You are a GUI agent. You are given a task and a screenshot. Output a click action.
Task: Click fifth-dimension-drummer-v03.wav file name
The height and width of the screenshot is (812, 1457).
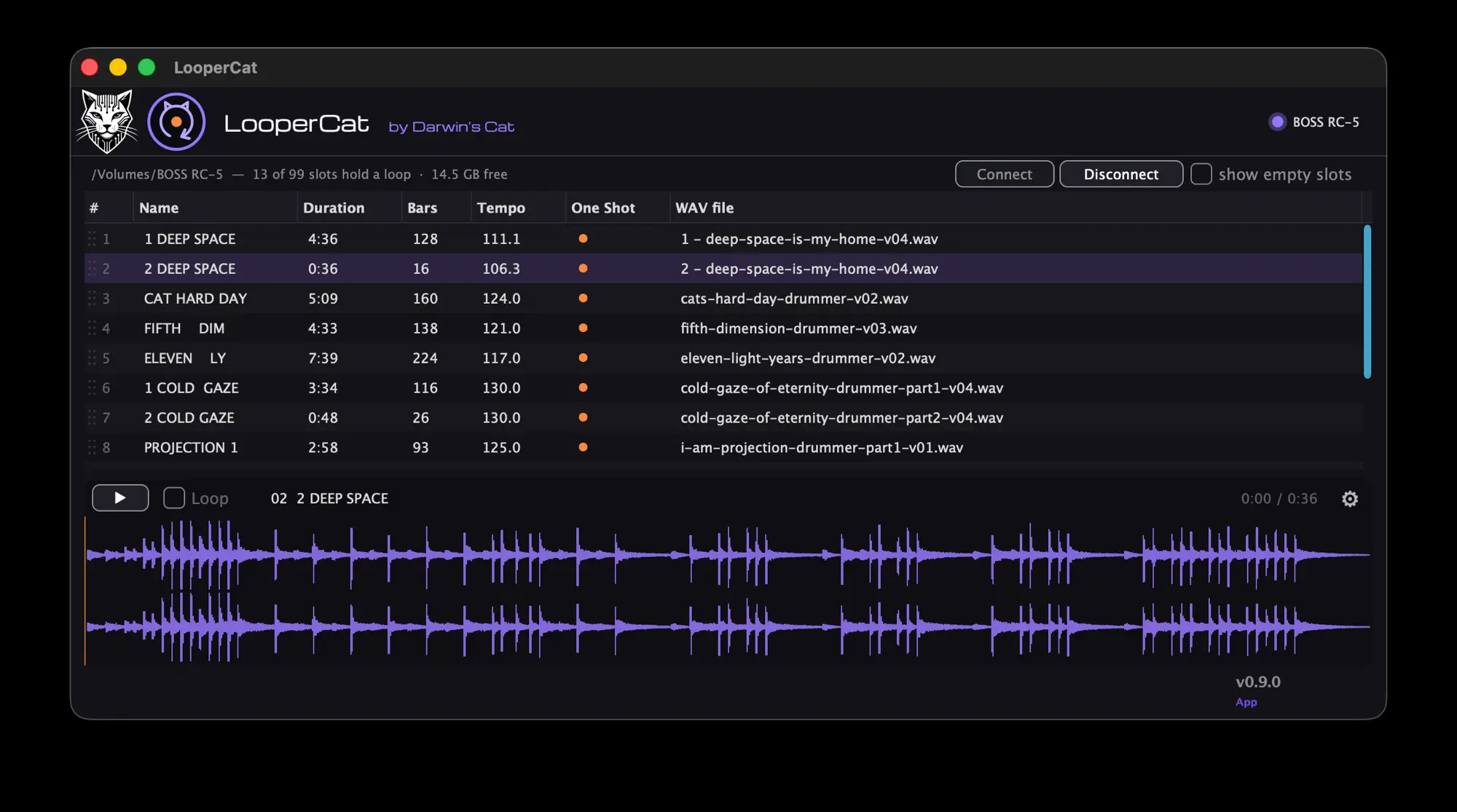[798, 328]
